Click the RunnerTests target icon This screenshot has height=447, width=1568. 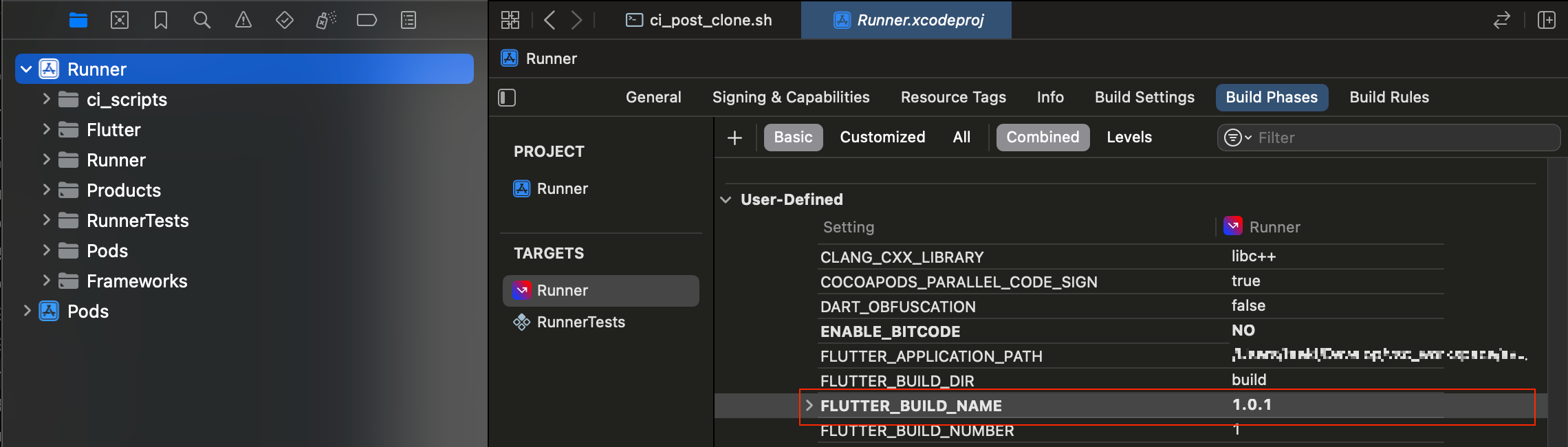click(x=522, y=322)
